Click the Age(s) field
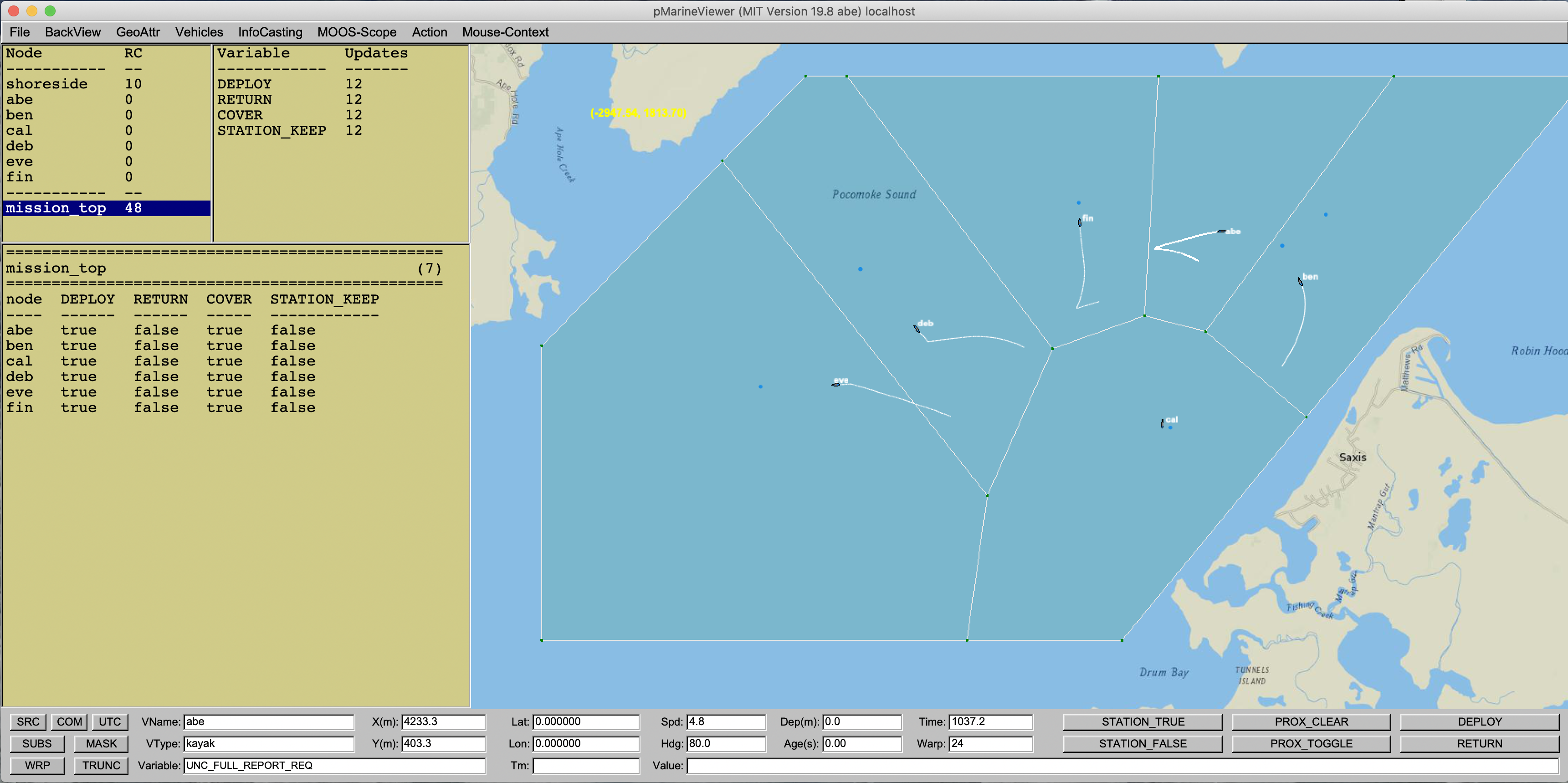1568x783 pixels. coord(861,743)
